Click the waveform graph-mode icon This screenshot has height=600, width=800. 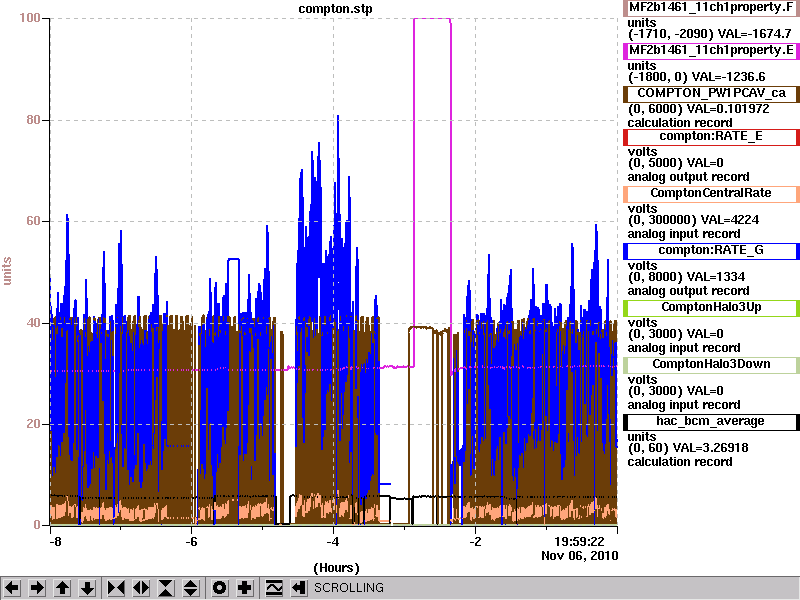(274, 588)
